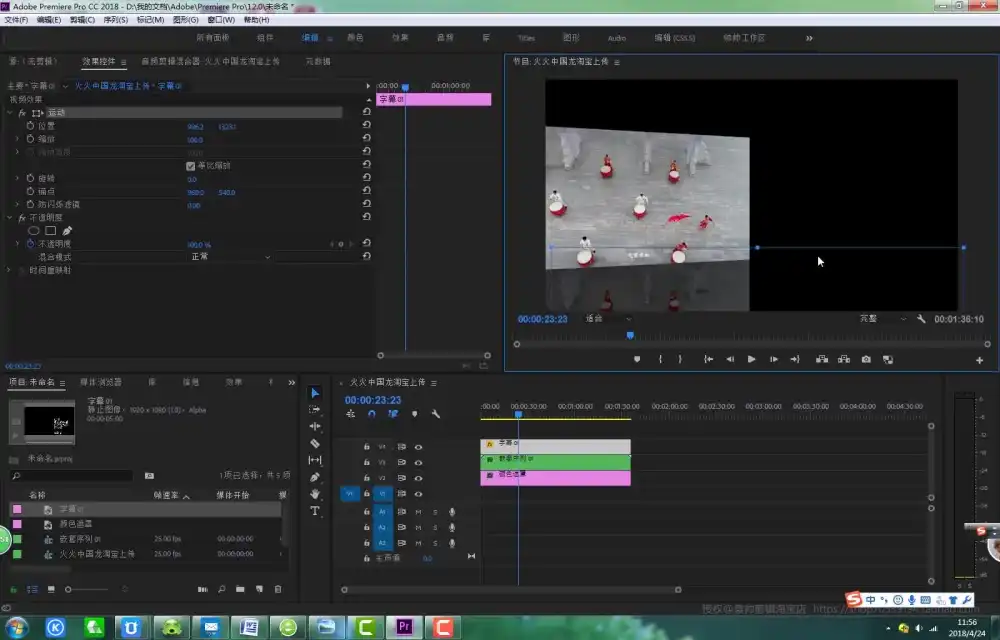Collapse the Motion effect properties
Screen dimensions: 1000x640
click(x=10, y=113)
